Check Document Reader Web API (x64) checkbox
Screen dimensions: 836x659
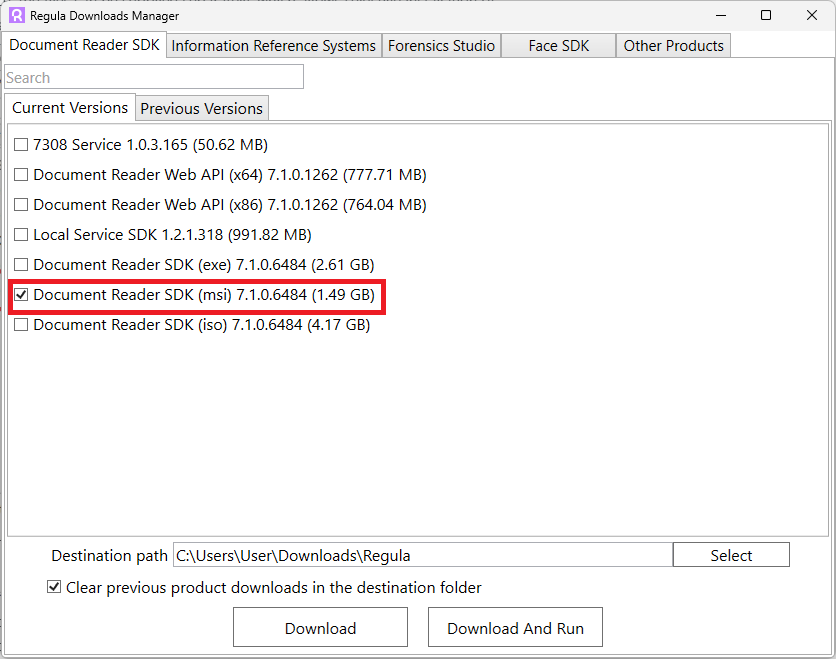pos(21,175)
